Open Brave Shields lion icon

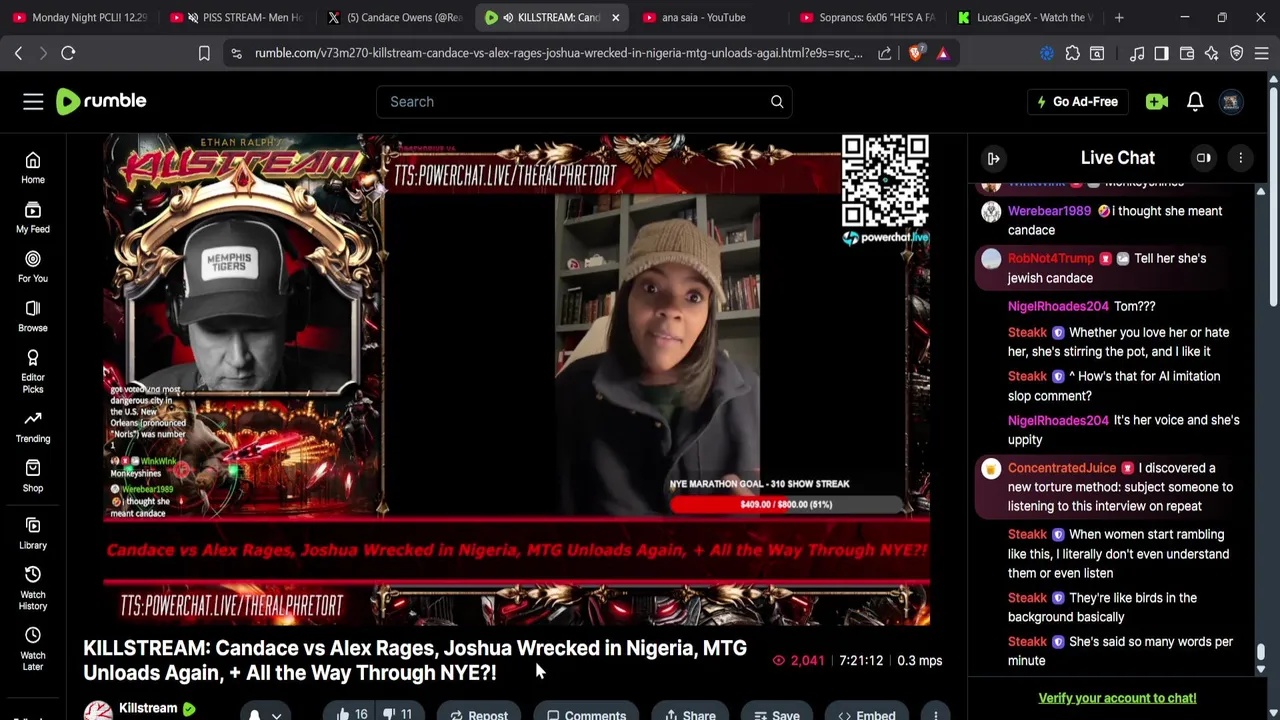[915, 53]
